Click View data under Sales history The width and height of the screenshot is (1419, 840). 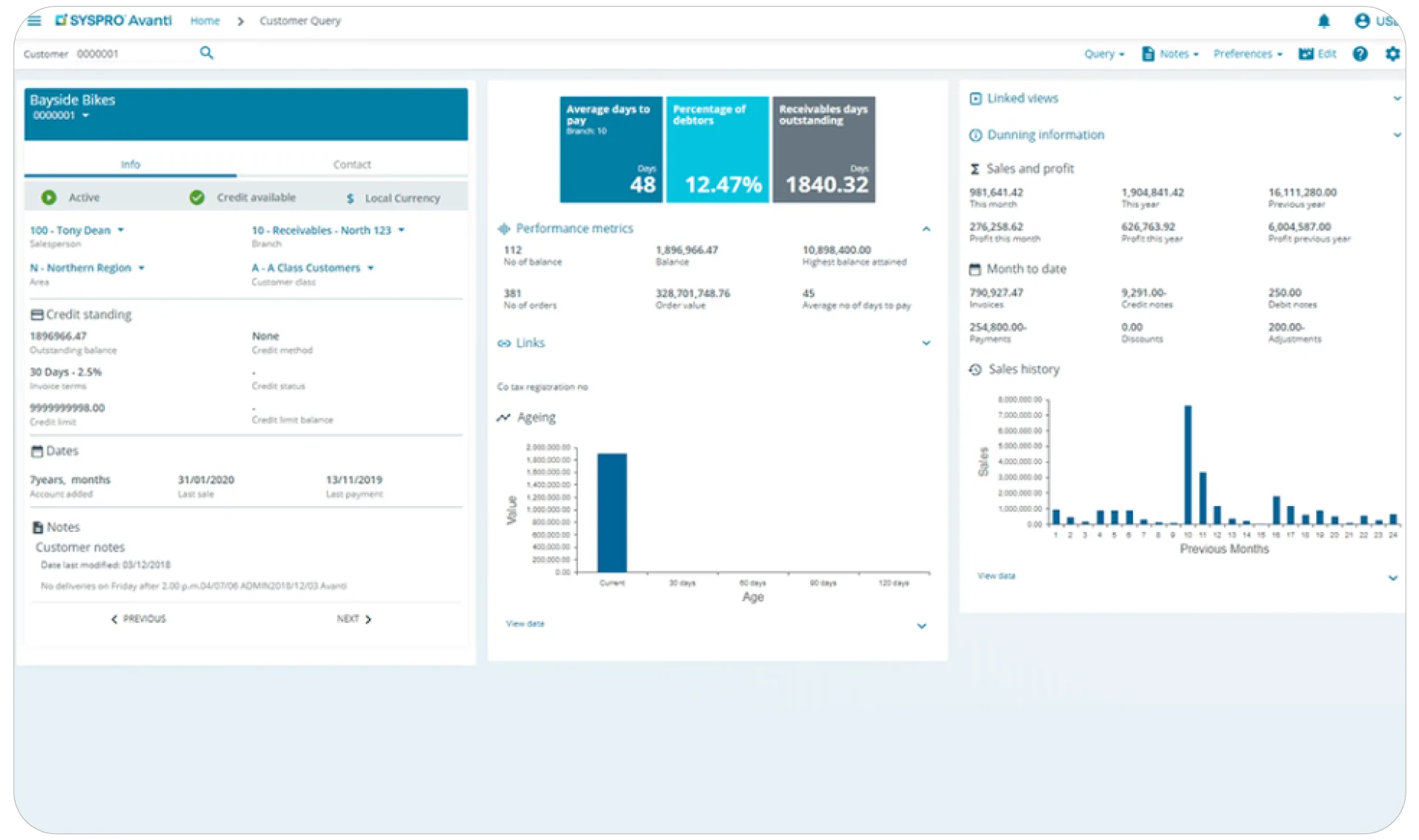coord(996,576)
